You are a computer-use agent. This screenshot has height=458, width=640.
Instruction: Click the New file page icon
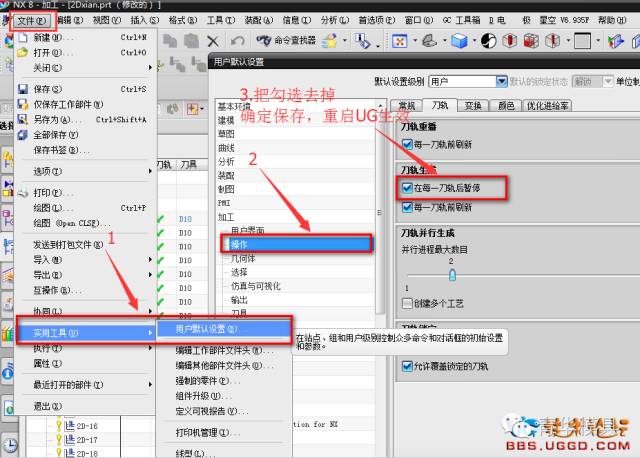click(x=23, y=38)
